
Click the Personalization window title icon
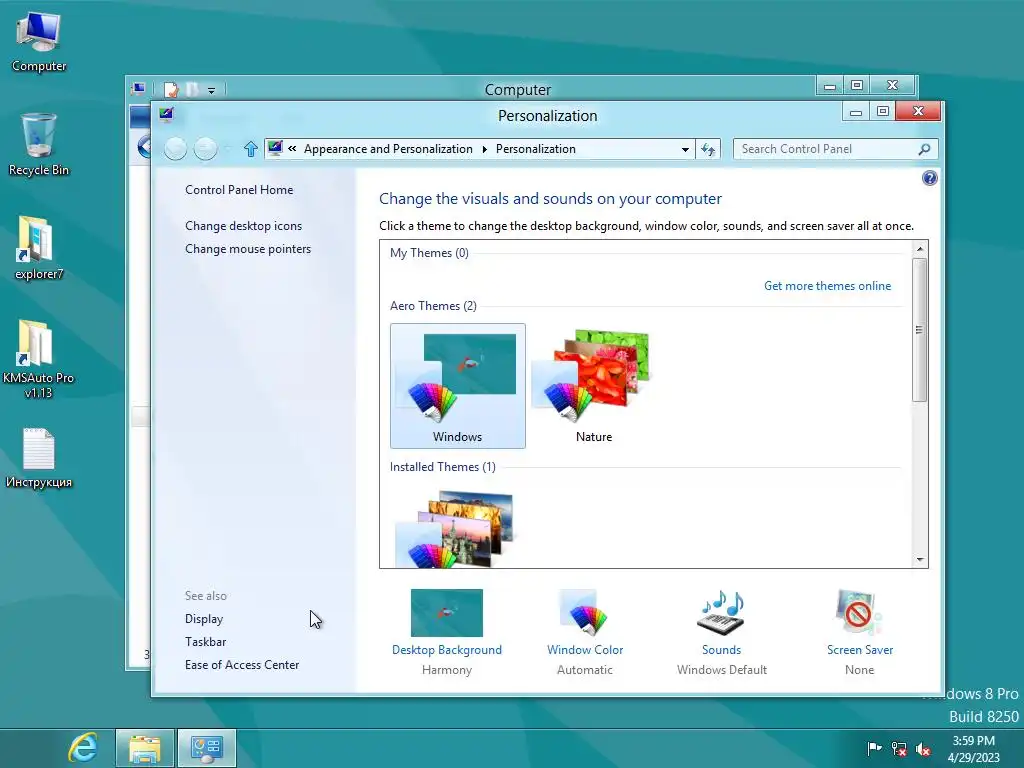tap(166, 115)
